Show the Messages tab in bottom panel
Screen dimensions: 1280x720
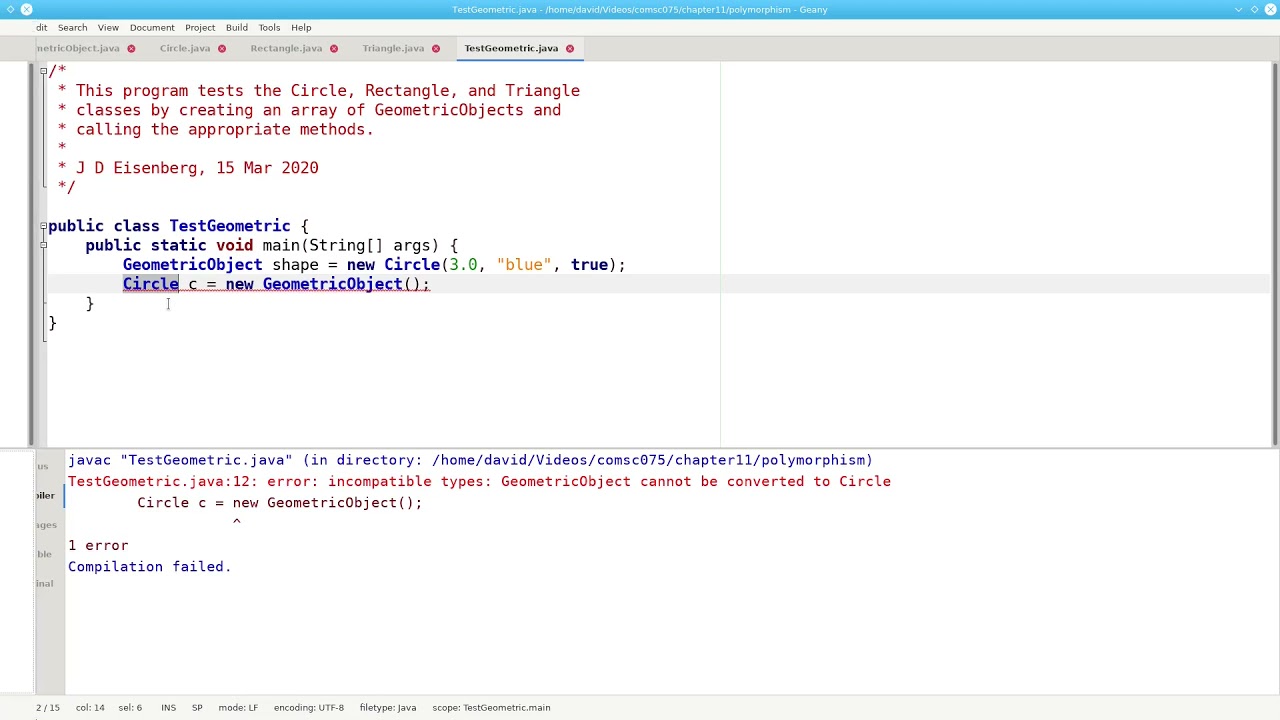(46, 524)
